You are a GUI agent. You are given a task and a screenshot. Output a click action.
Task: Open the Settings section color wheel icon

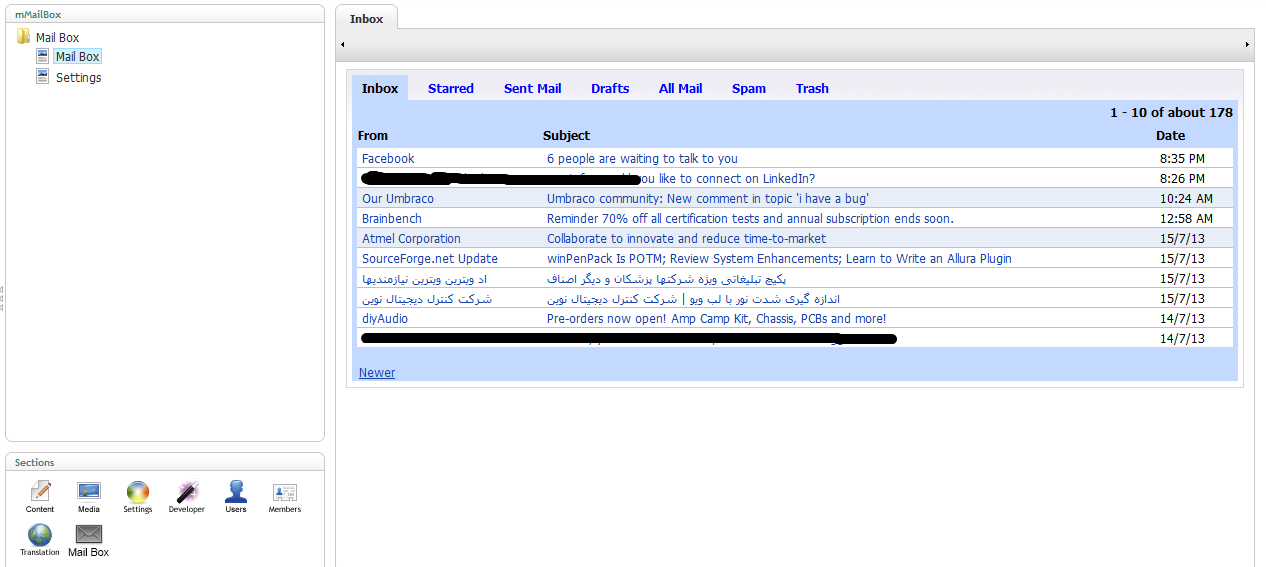138,491
